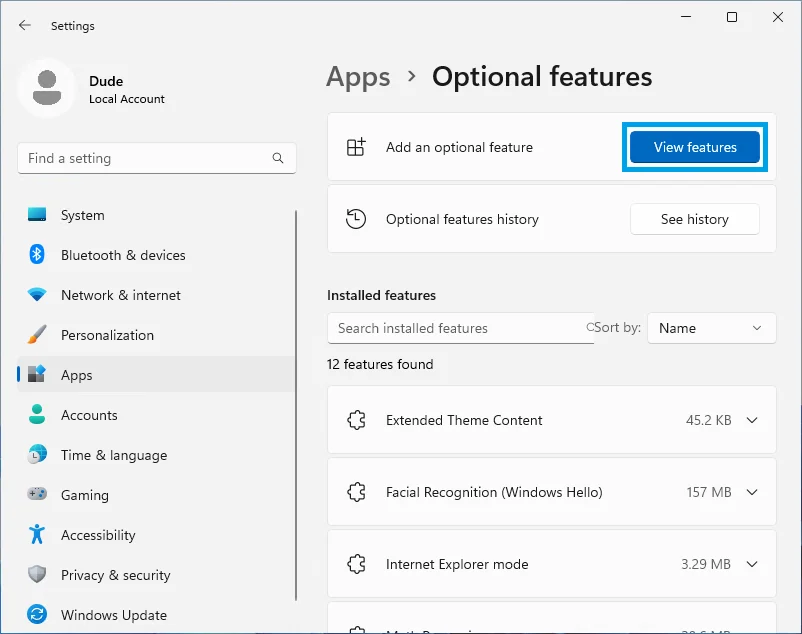Click the Accessibility figure icon

point(37,535)
